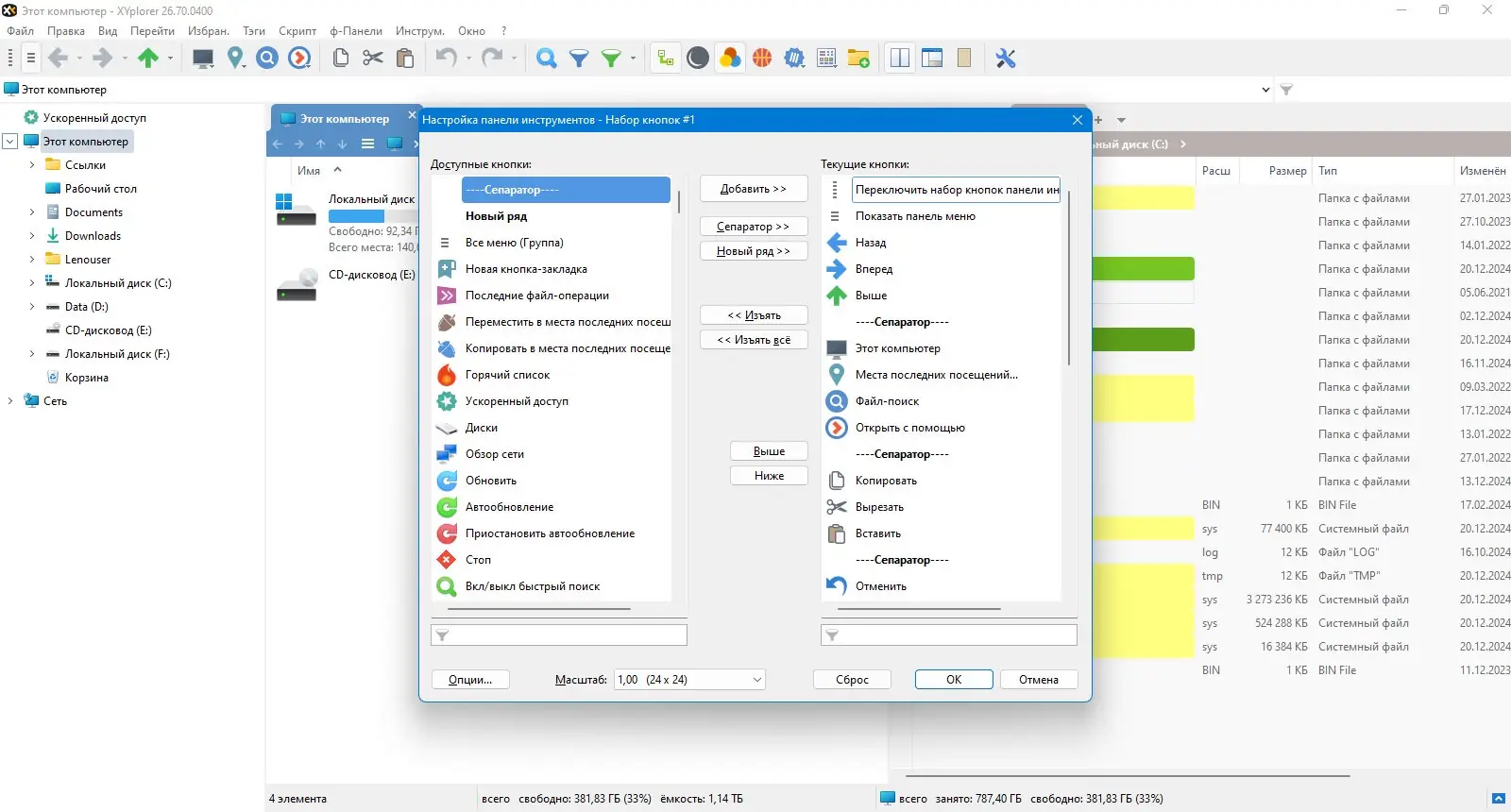Open the 'Файл' menu
The image size is (1511, 812).
pos(20,31)
